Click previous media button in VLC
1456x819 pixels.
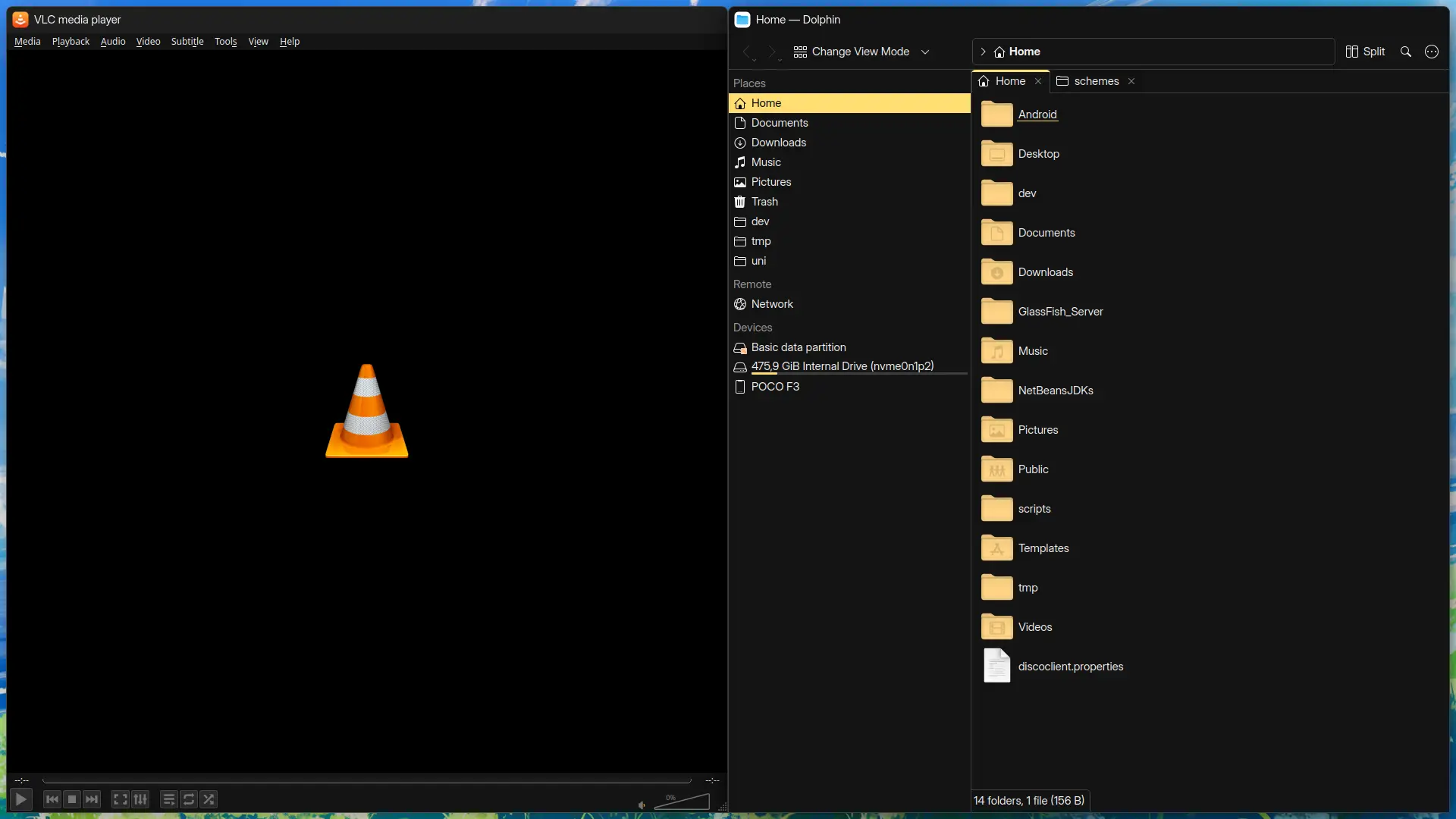[x=52, y=799]
